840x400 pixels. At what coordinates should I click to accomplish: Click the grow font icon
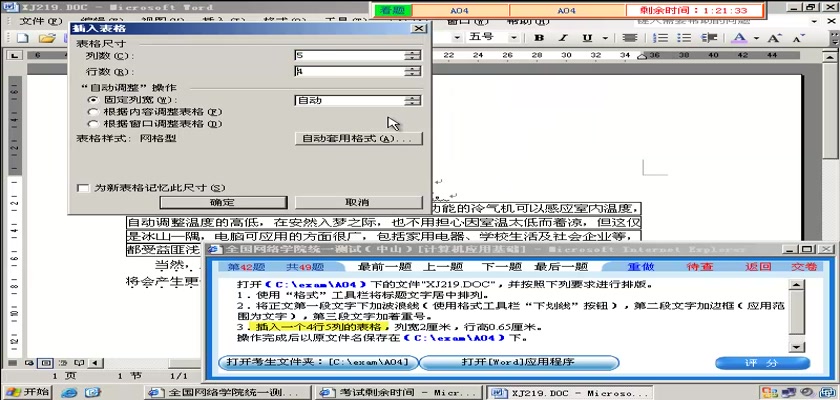[x=773, y=38]
